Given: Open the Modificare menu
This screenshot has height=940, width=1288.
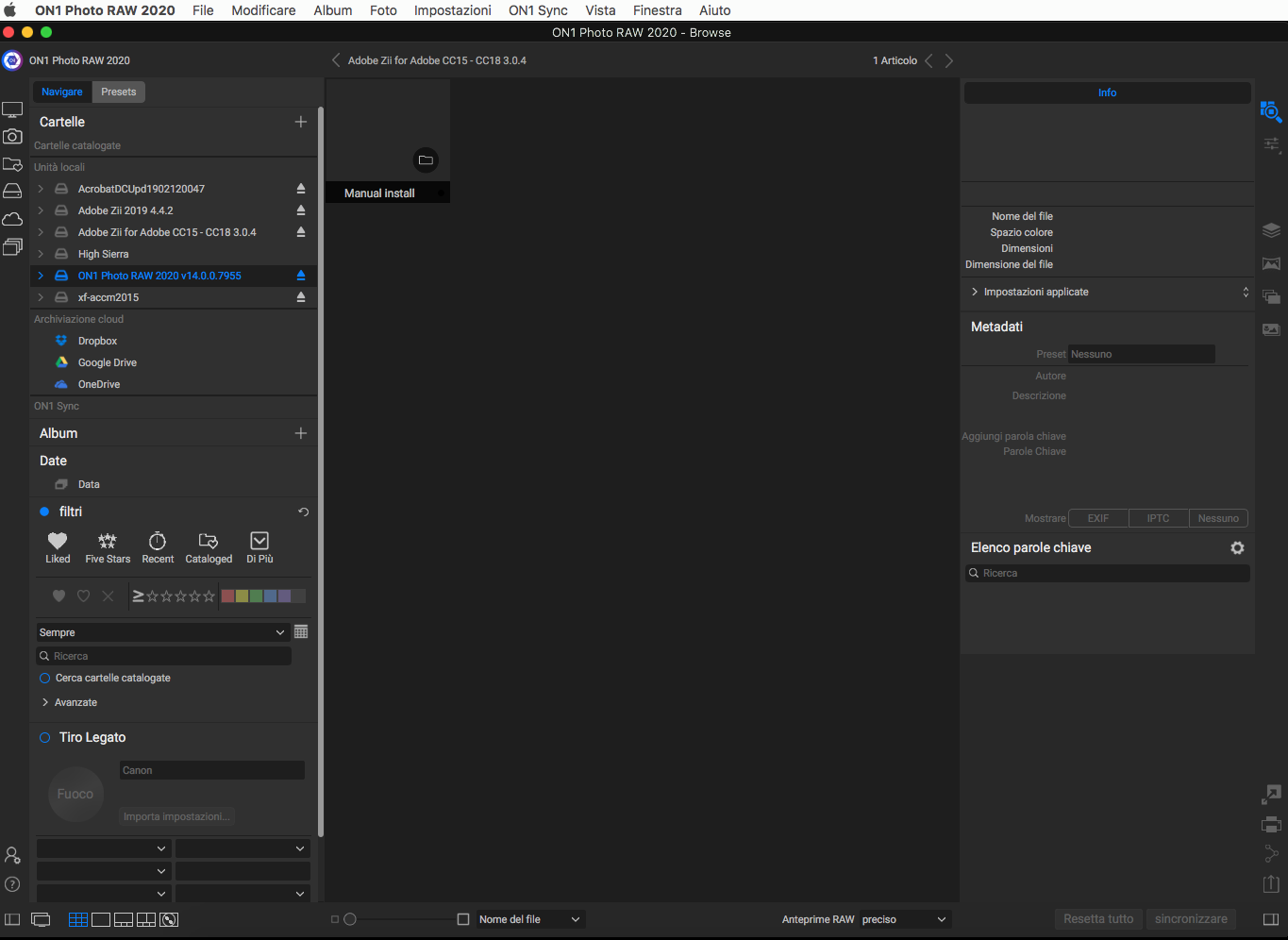Looking at the screenshot, I should pyautogui.click(x=263, y=10).
